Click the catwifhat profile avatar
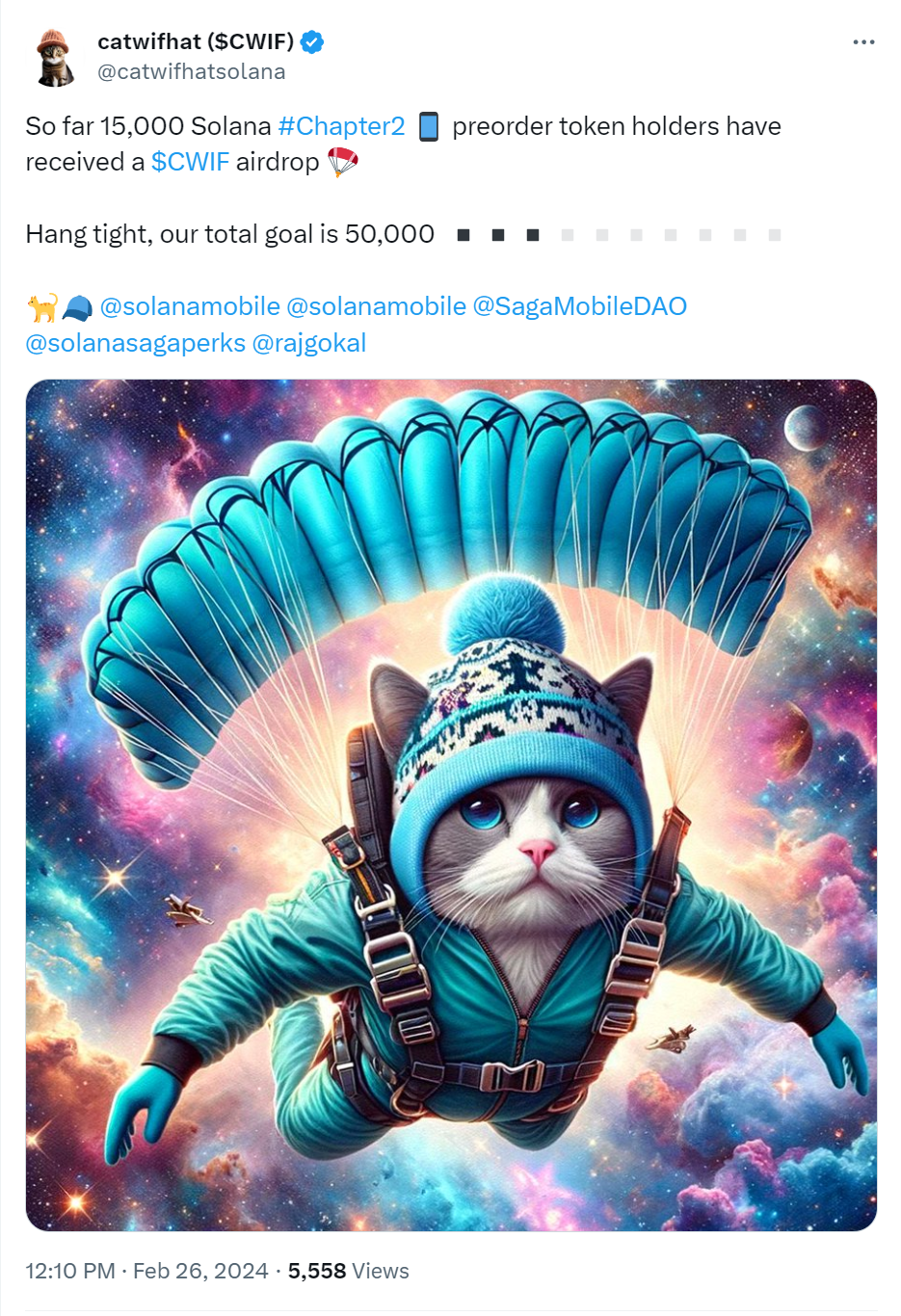Screen dimensions: 901x1316 point(55,57)
